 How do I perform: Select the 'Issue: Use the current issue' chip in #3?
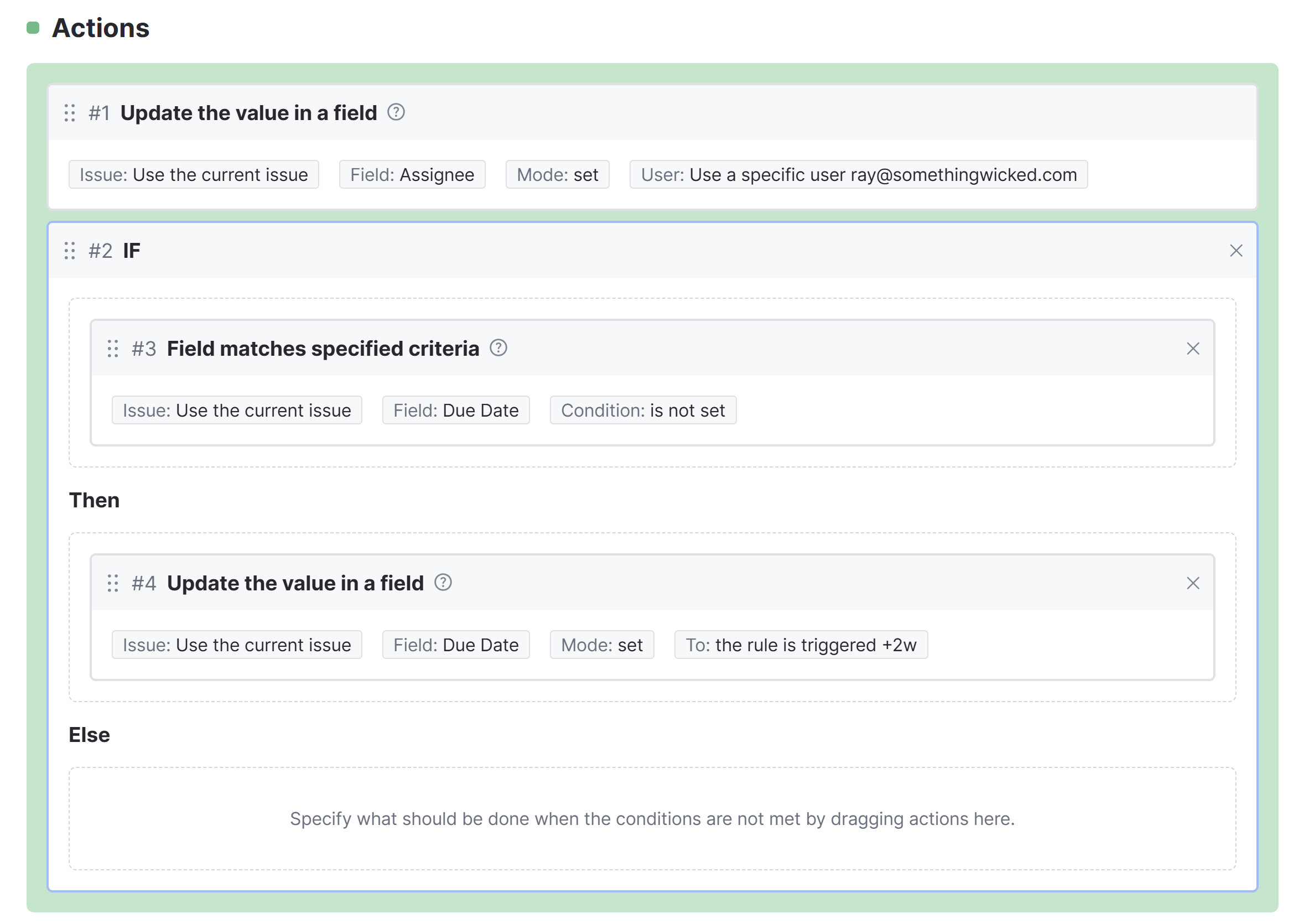pyautogui.click(x=237, y=409)
